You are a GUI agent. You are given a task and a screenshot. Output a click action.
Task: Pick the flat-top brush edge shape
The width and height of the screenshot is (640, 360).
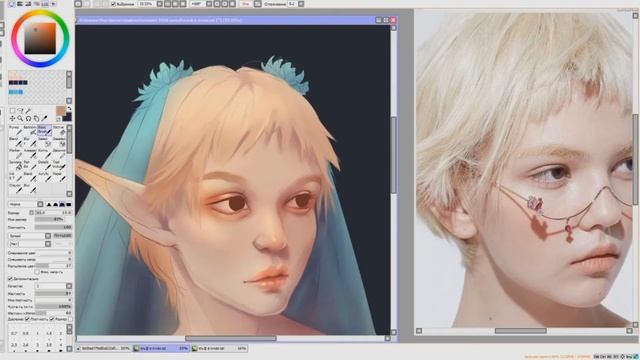tap(69, 204)
